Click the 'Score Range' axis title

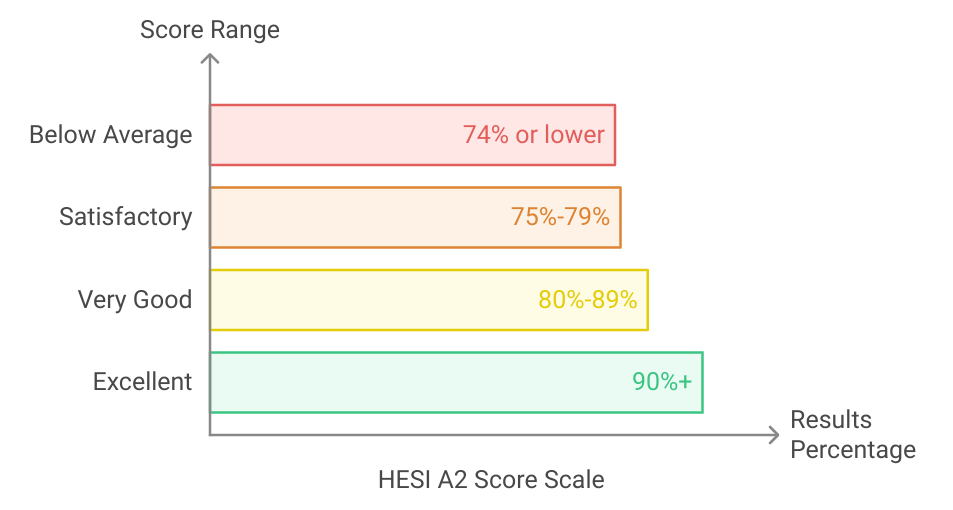pyautogui.click(x=210, y=30)
